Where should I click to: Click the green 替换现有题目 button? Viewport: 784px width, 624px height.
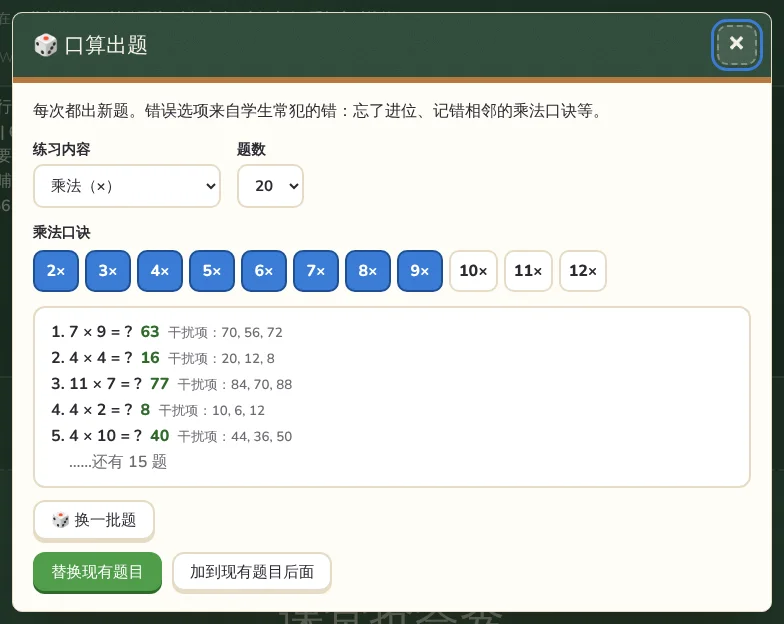click(x=98, y=572)
